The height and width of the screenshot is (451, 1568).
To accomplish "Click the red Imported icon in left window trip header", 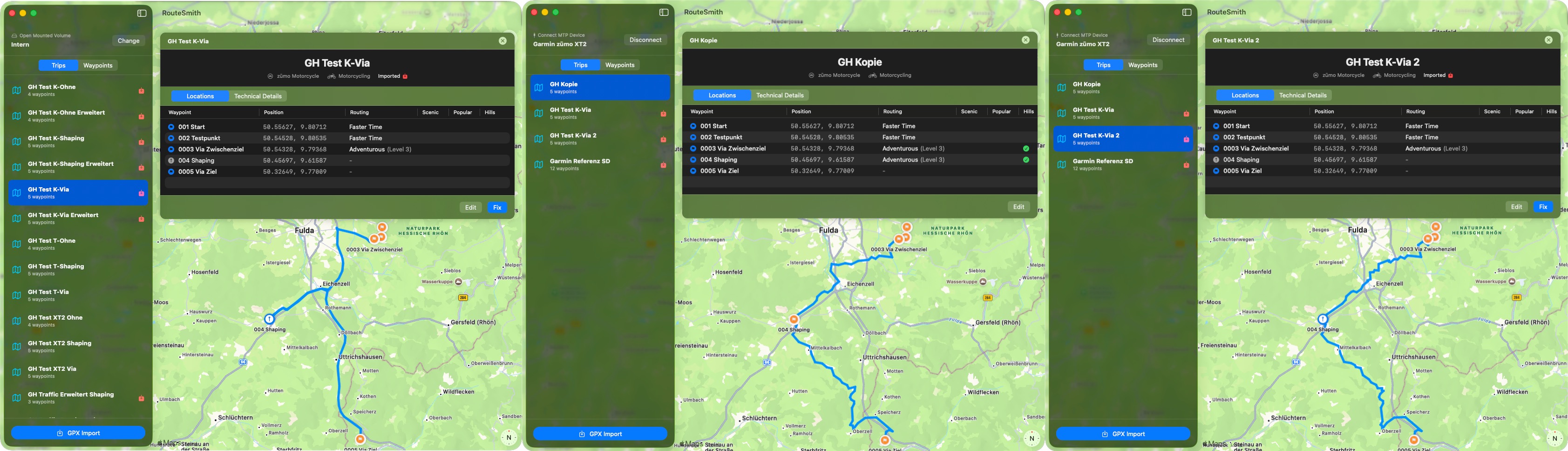I will (x=405, y=76).
